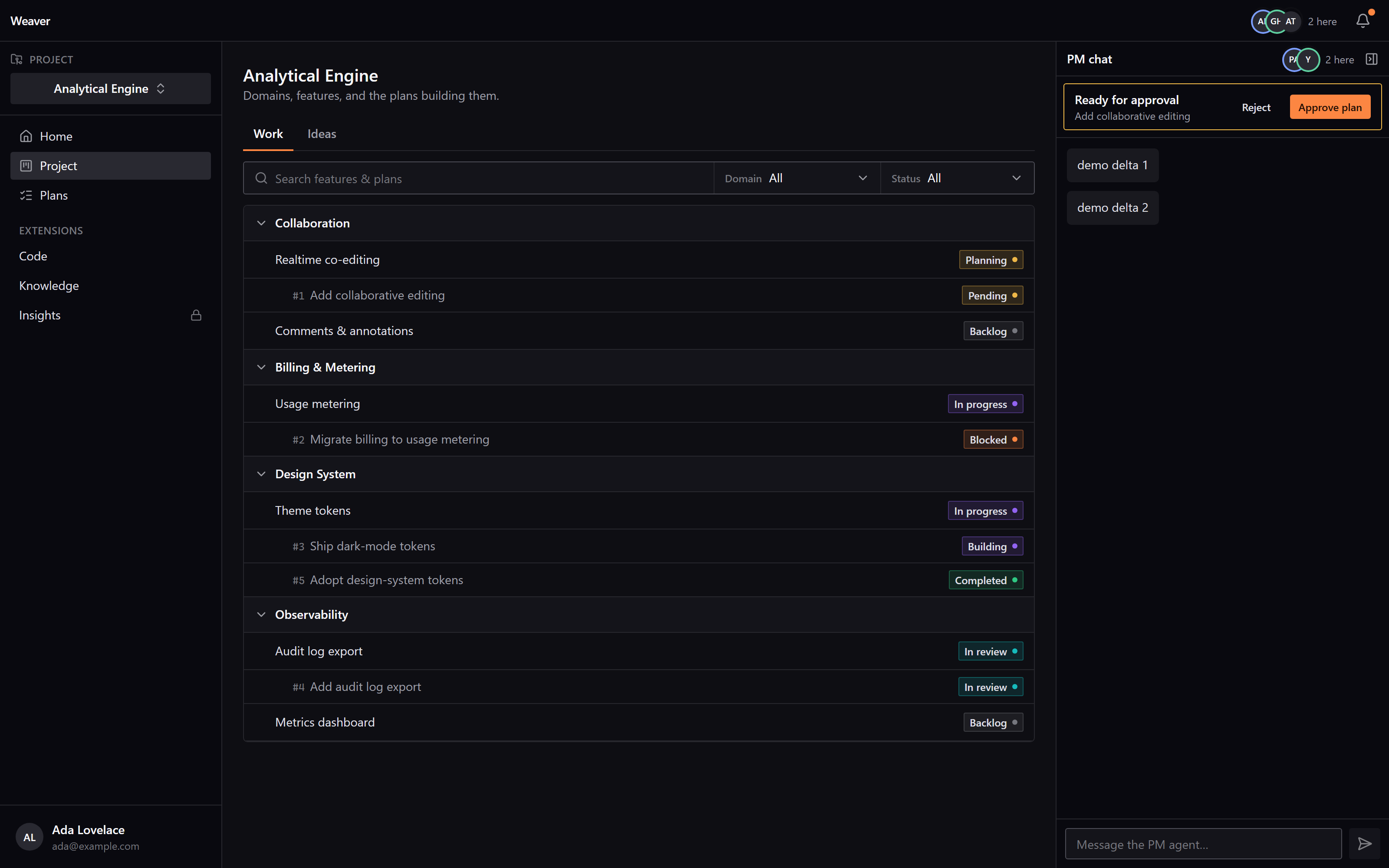Click the Weaver logo text
Image resolution: width=1389 pixels, height=868 pixels.
(x=30, y=21)
